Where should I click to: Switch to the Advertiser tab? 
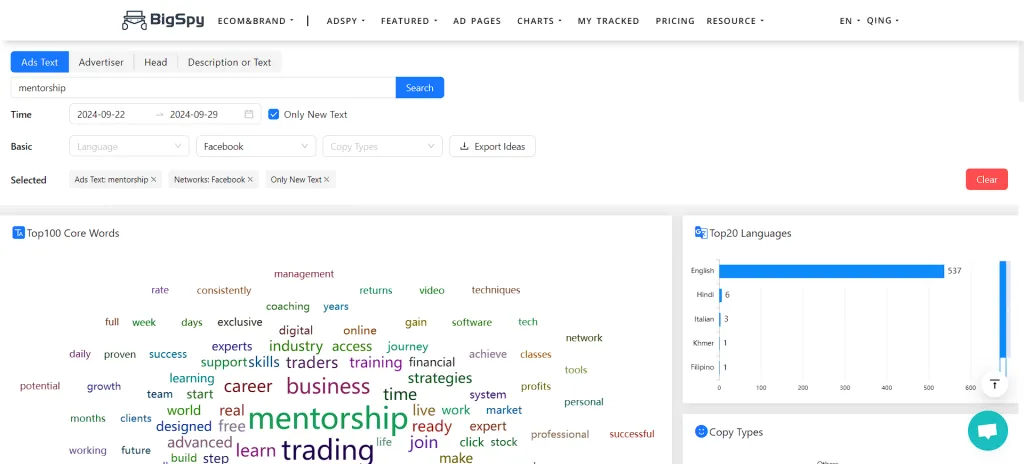[101, 62]
